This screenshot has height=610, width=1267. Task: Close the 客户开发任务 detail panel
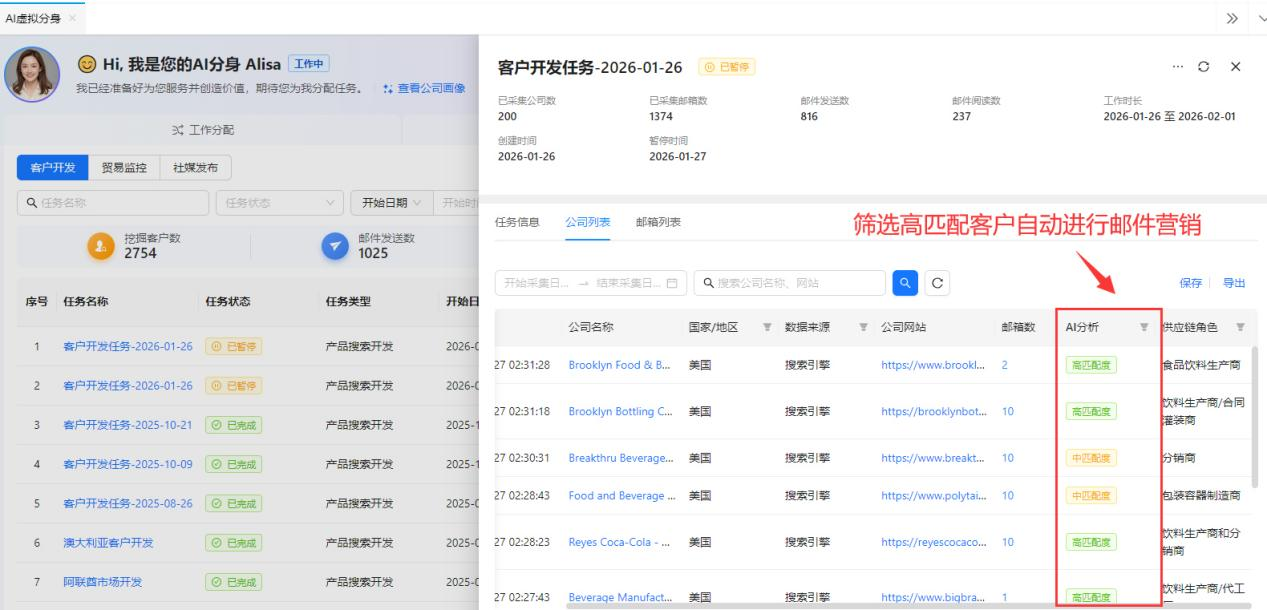point(1235,66)
